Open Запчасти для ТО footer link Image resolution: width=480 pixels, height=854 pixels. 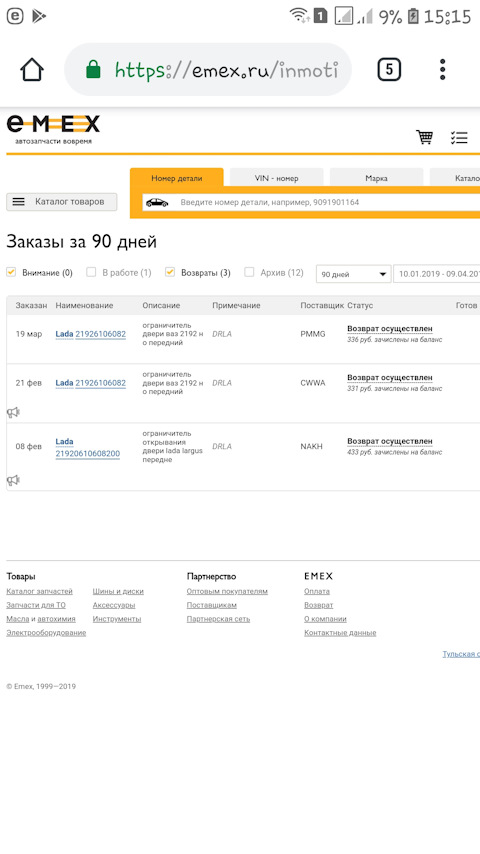(36, 605)
